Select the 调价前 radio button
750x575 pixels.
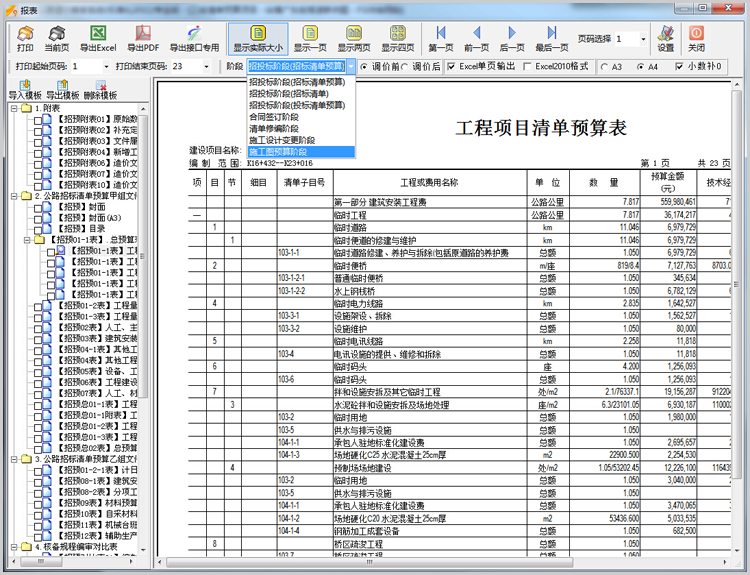pyautogui.click(x=364, y=66)
